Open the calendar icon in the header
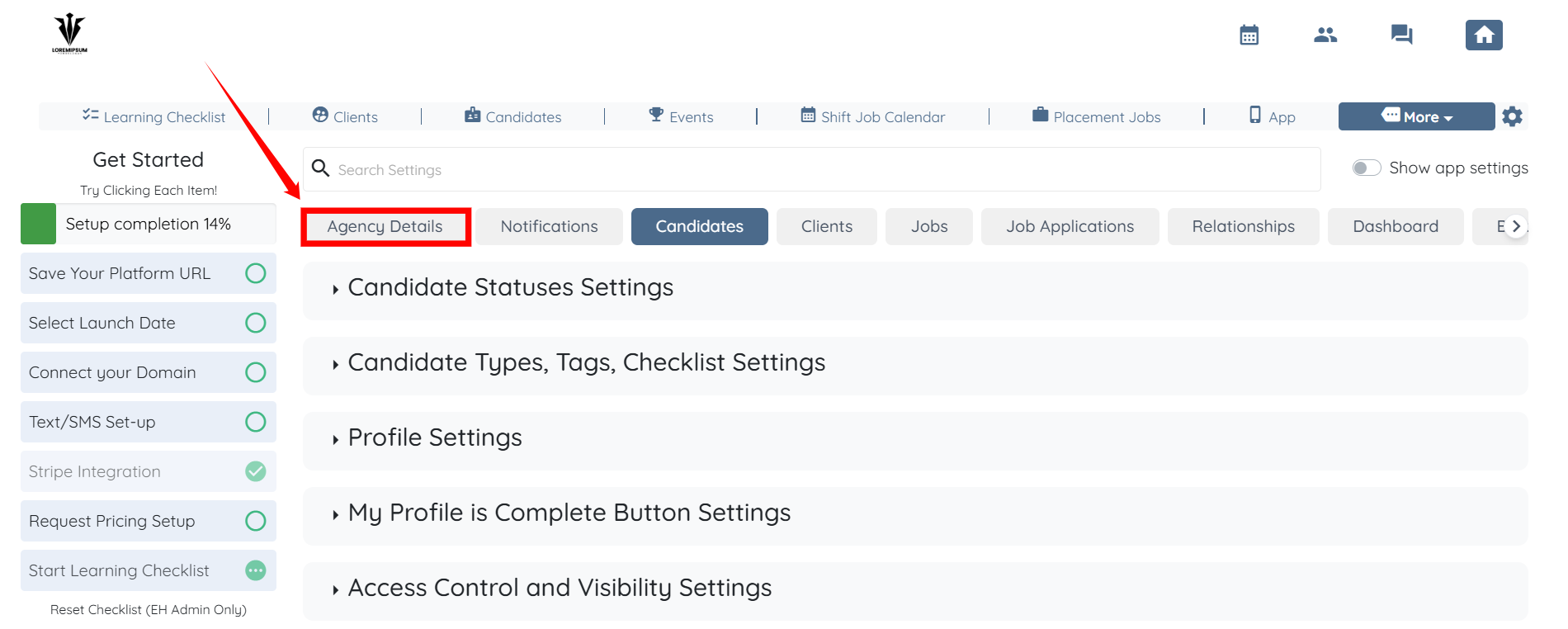 [x=1249, y=35]
